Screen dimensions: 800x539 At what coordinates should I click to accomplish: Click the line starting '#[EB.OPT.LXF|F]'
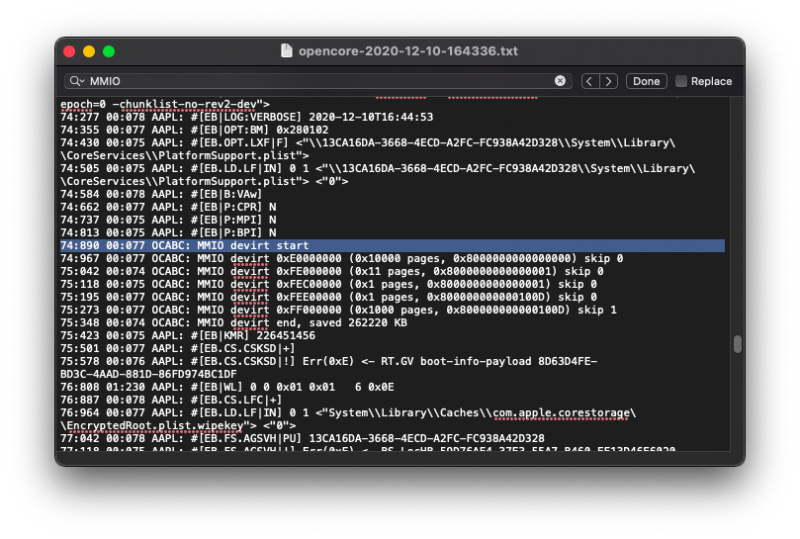pos(367,142)
